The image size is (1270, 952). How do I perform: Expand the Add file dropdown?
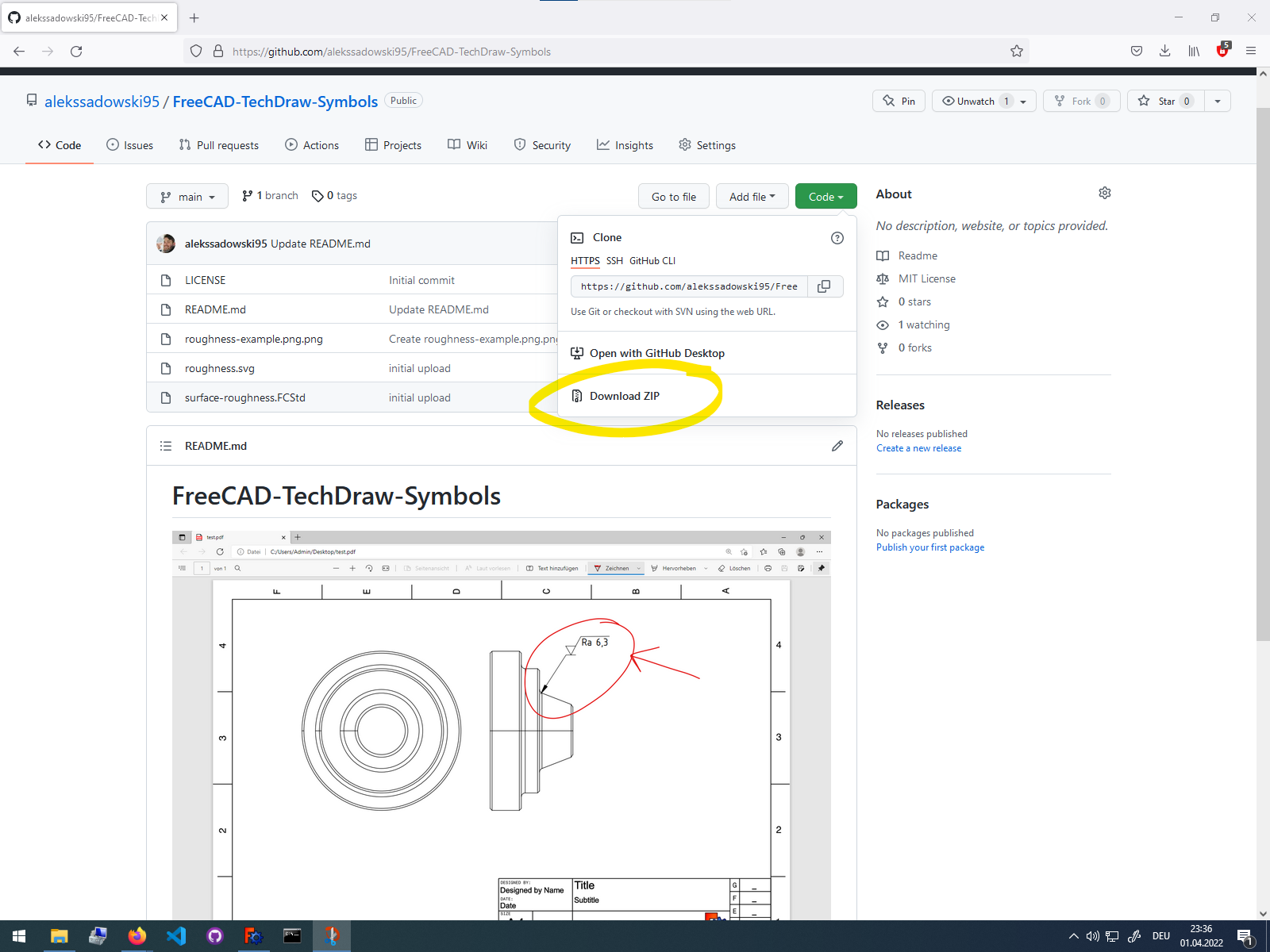tap(752, 196)
